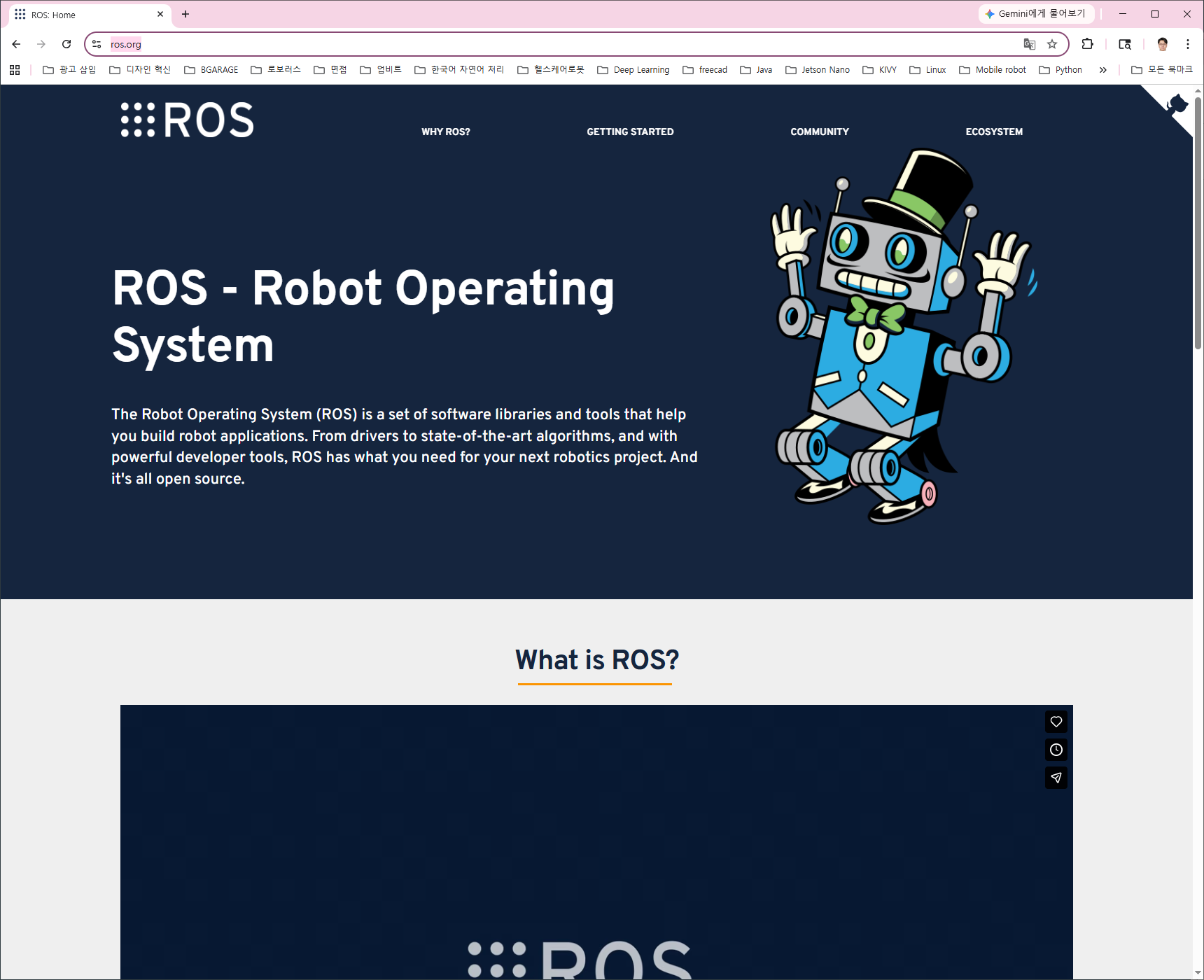Open the Deep Learning bookmark folder
Viewport: 1204px width, 980px height.
pyautogui.click(x=633, y=70)
